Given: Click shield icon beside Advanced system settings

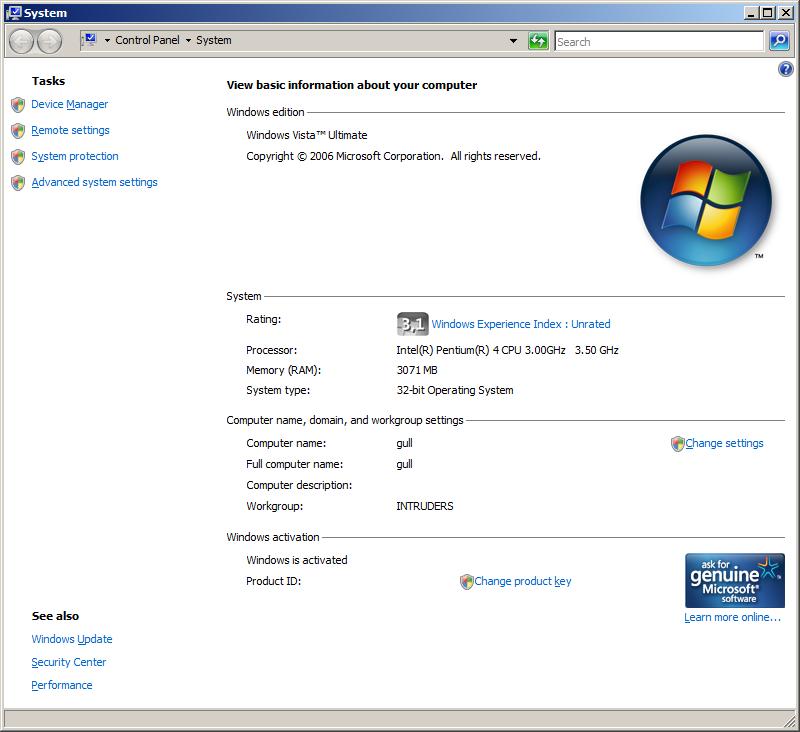Looking at the screenshot, I should coord(18,183).
